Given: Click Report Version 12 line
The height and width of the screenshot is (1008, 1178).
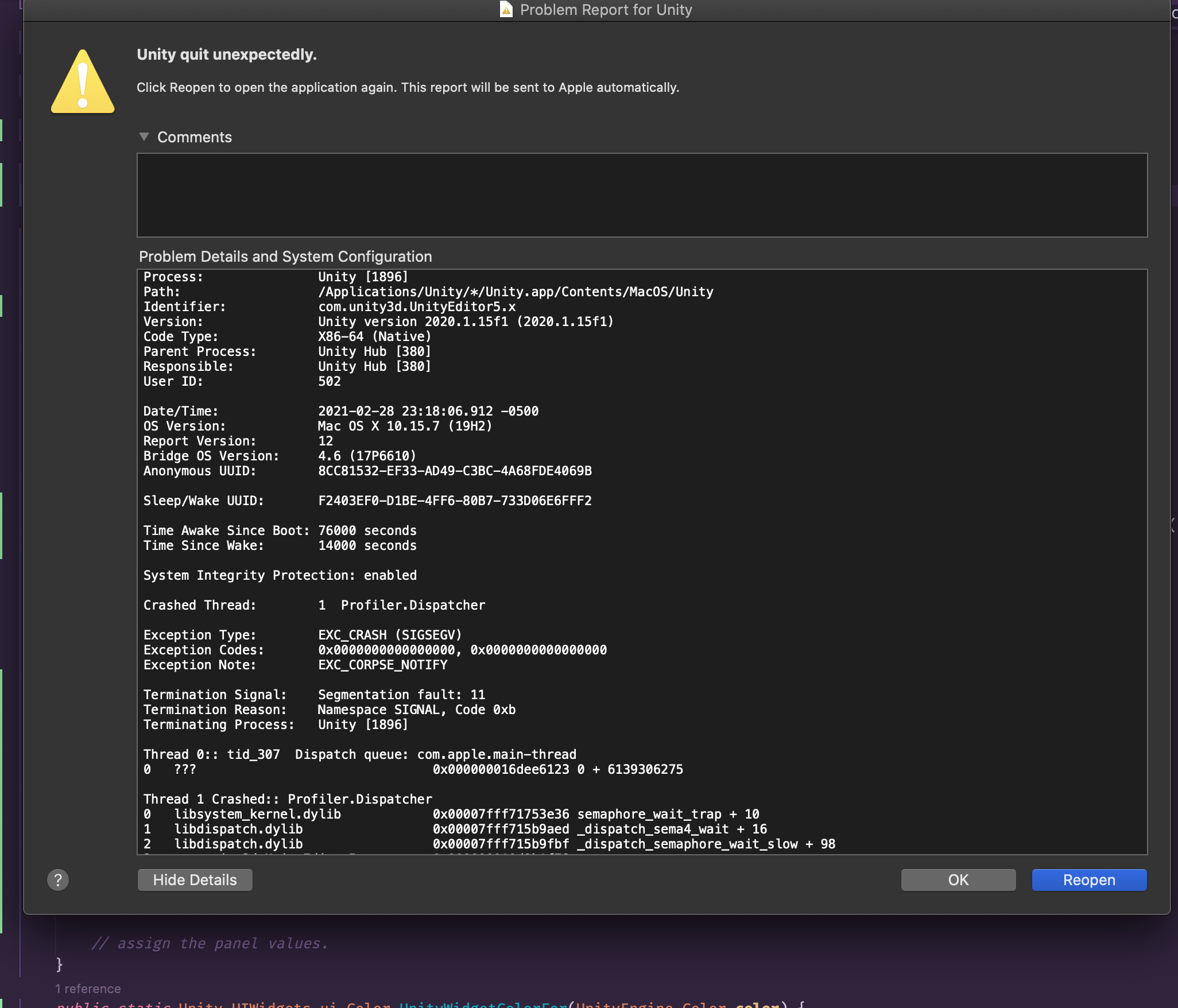Looking at the screenshot, I should 238,441.
